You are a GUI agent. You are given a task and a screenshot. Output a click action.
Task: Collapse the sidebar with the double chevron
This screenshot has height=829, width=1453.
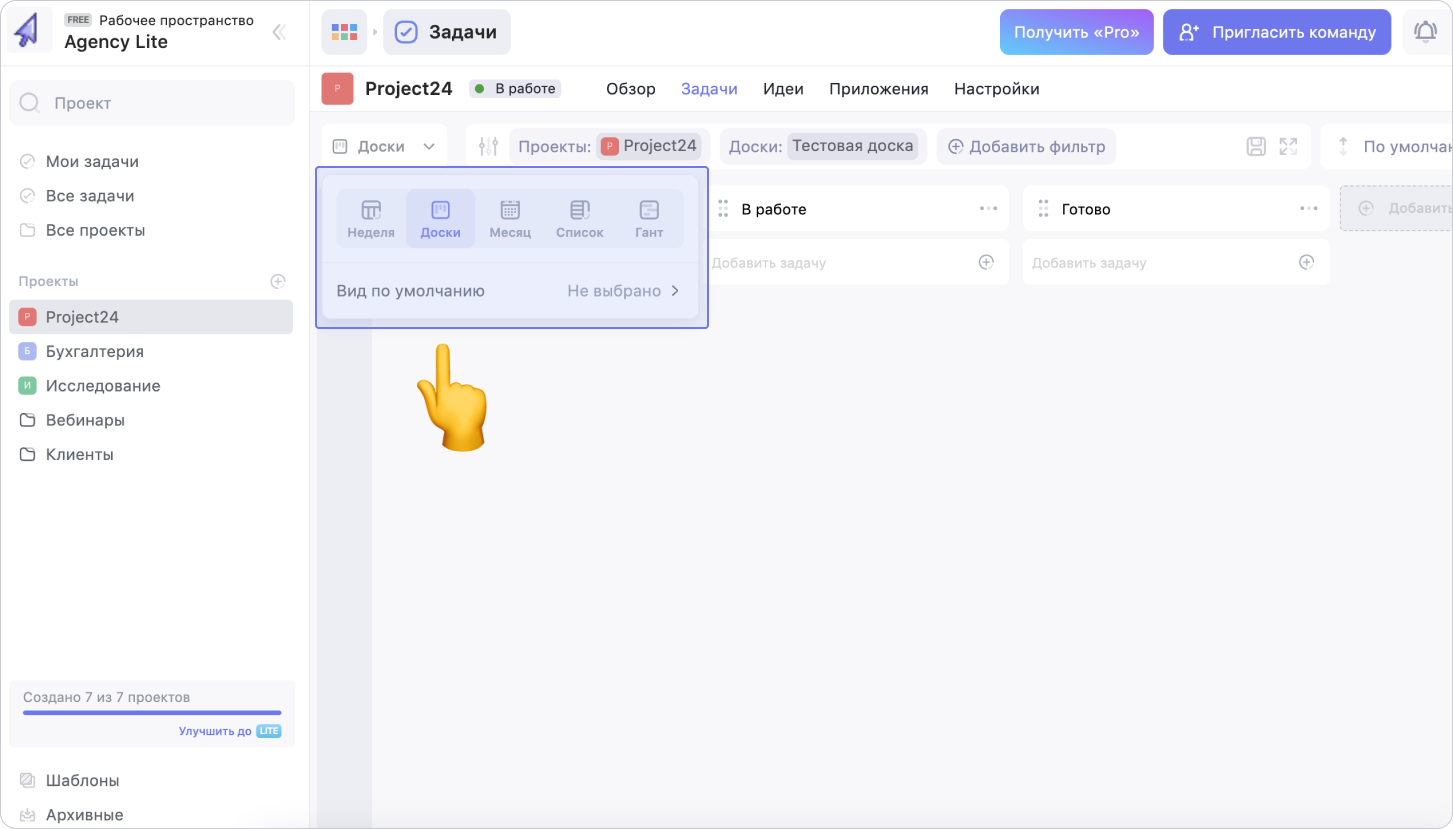[279, 32]
